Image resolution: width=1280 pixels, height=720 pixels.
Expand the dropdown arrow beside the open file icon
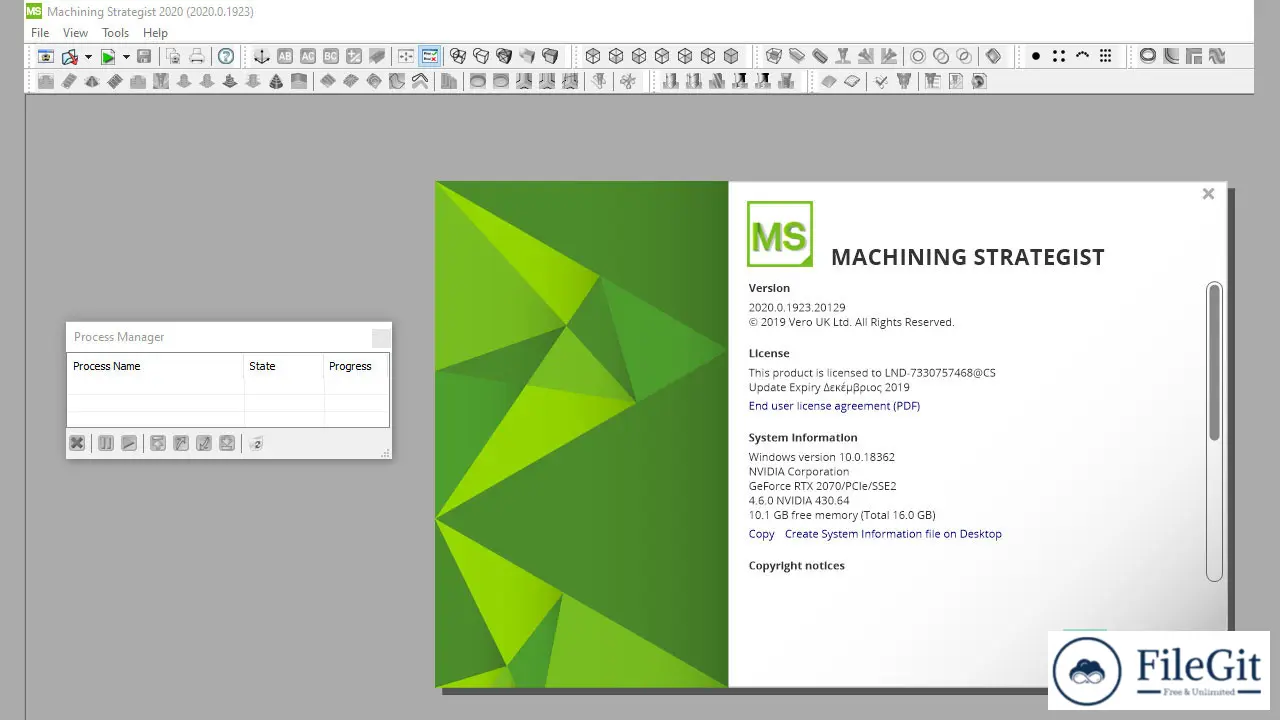pyautogui.click(x=87, y=57)
